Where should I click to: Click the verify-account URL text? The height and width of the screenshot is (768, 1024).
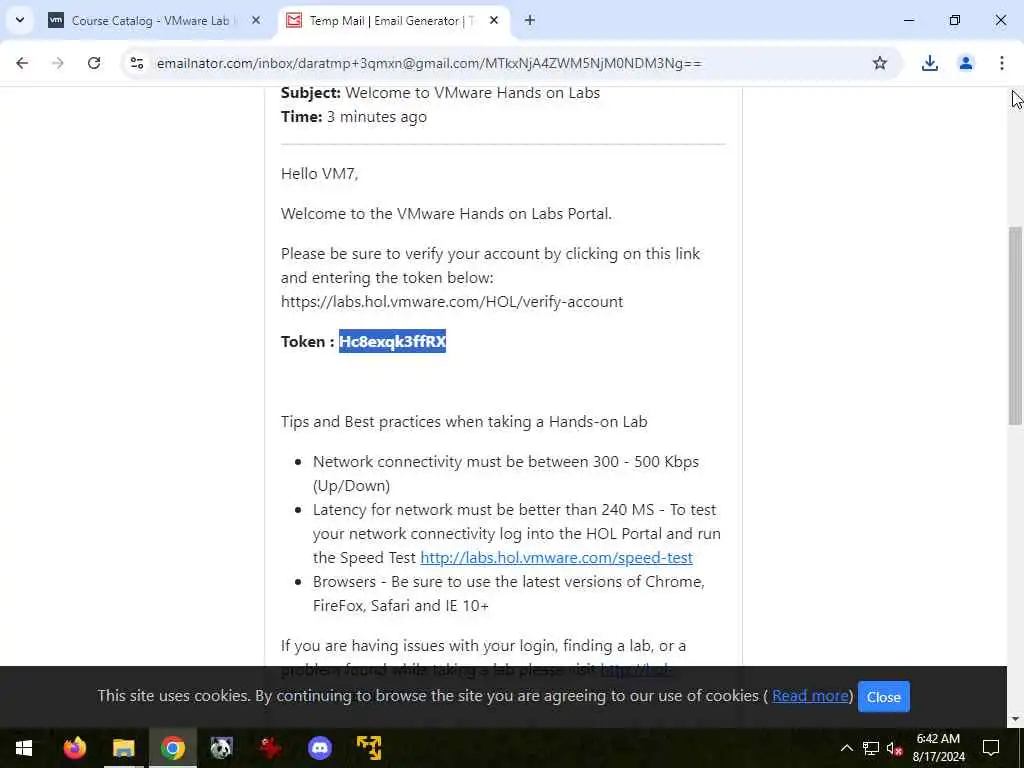coord(452,302)
